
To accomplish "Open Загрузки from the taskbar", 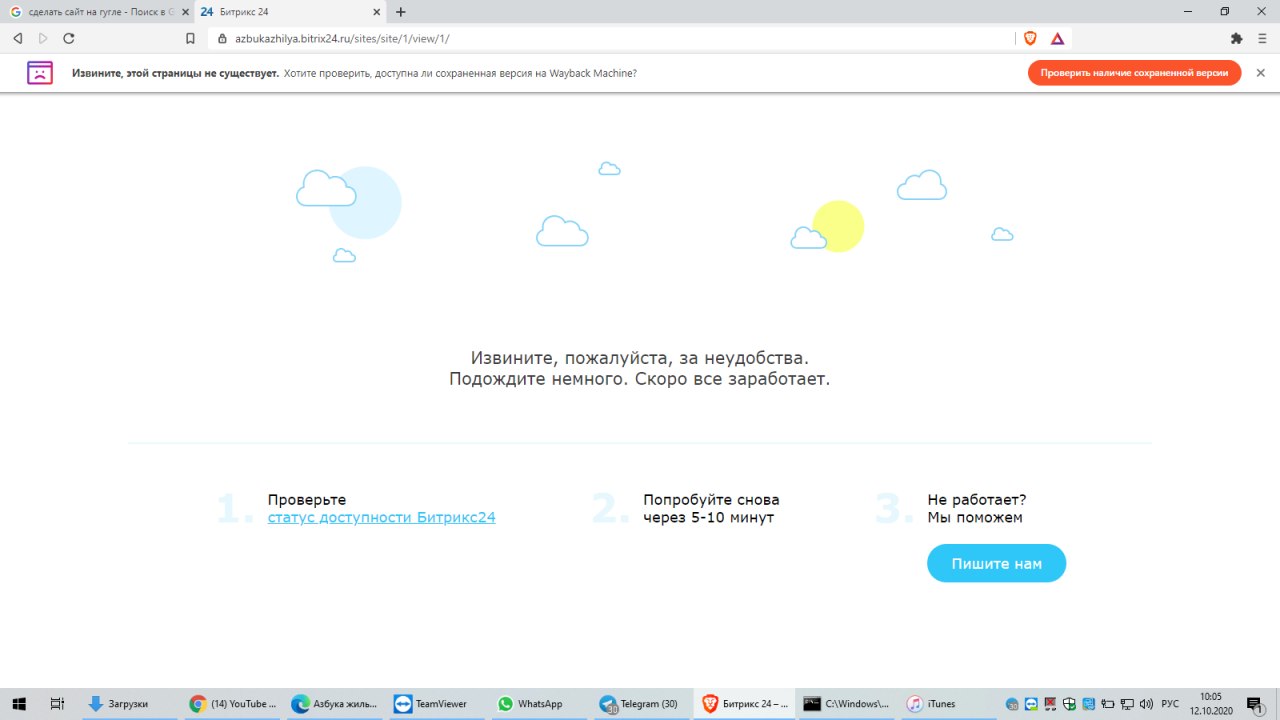I will point(130,704).
